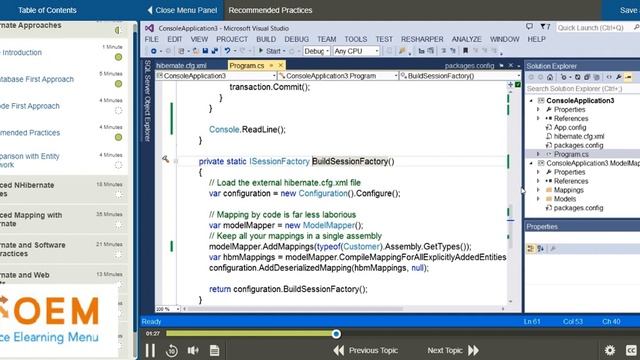Select hibernate.cfg.xml in Solution Explorer
This screenshot has height=360, width=640.
(578, 136)
